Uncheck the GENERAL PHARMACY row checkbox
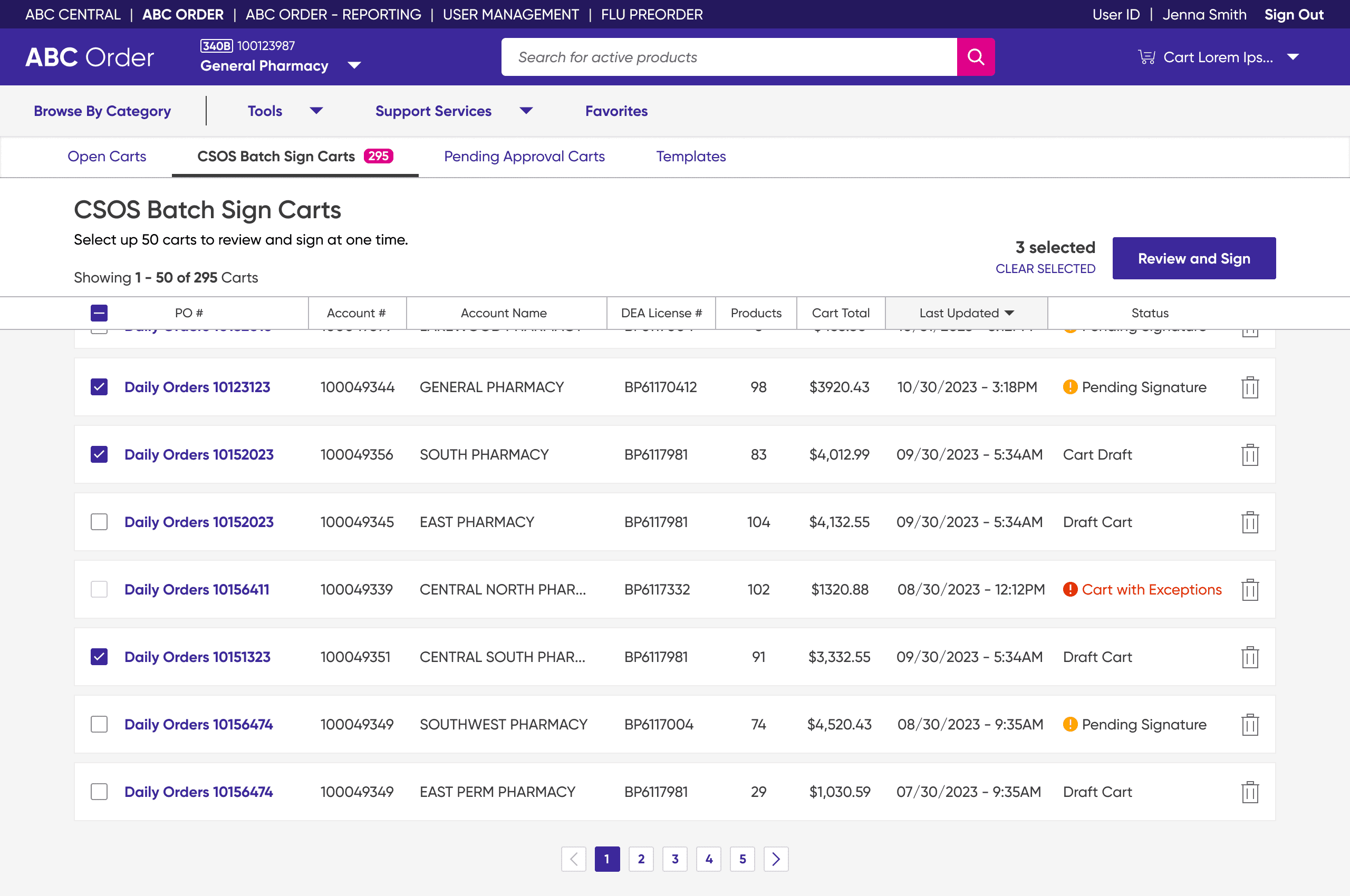 [x=99, y=387]
